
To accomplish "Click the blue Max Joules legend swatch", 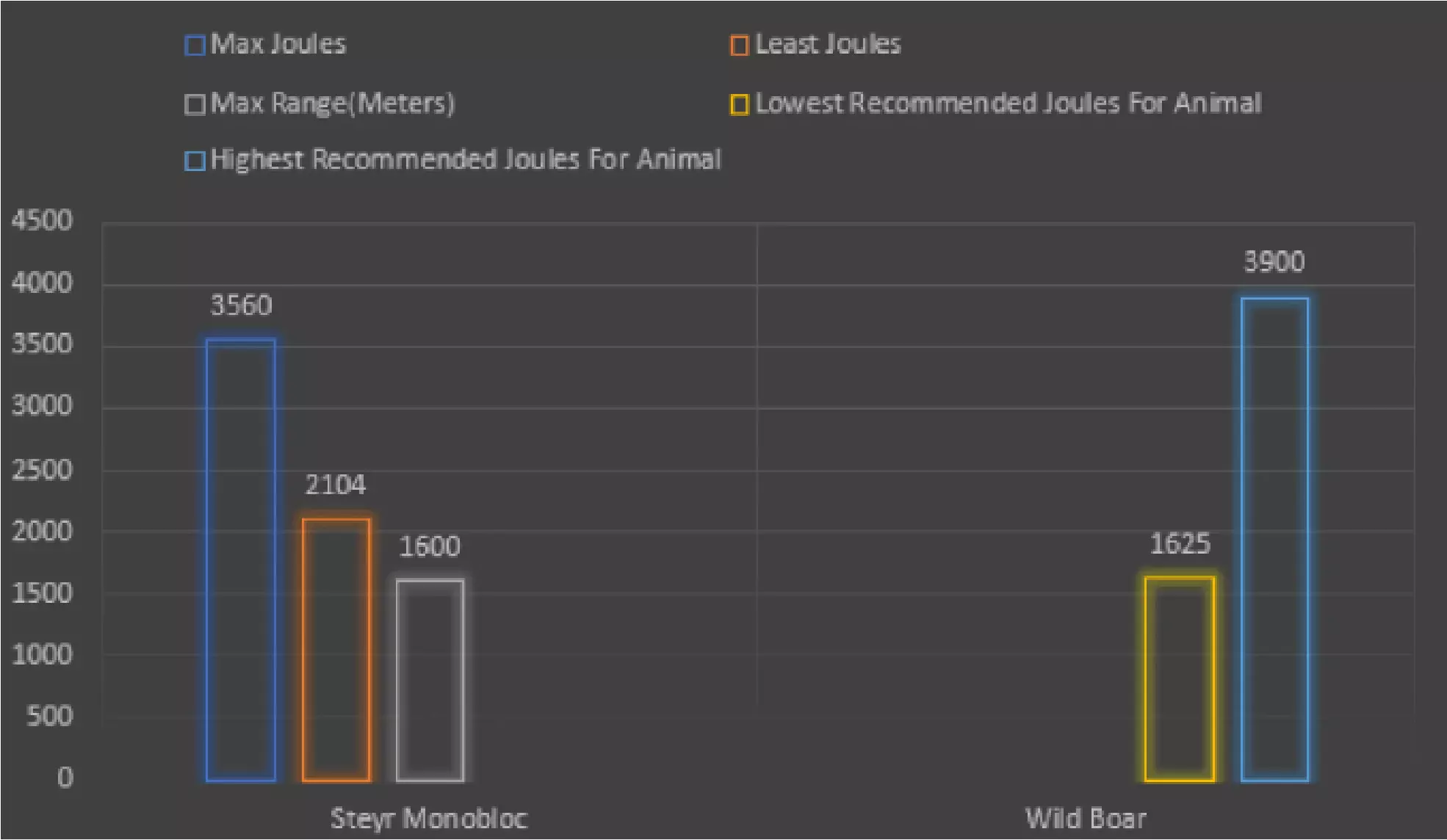I will [x=195, y=46].
